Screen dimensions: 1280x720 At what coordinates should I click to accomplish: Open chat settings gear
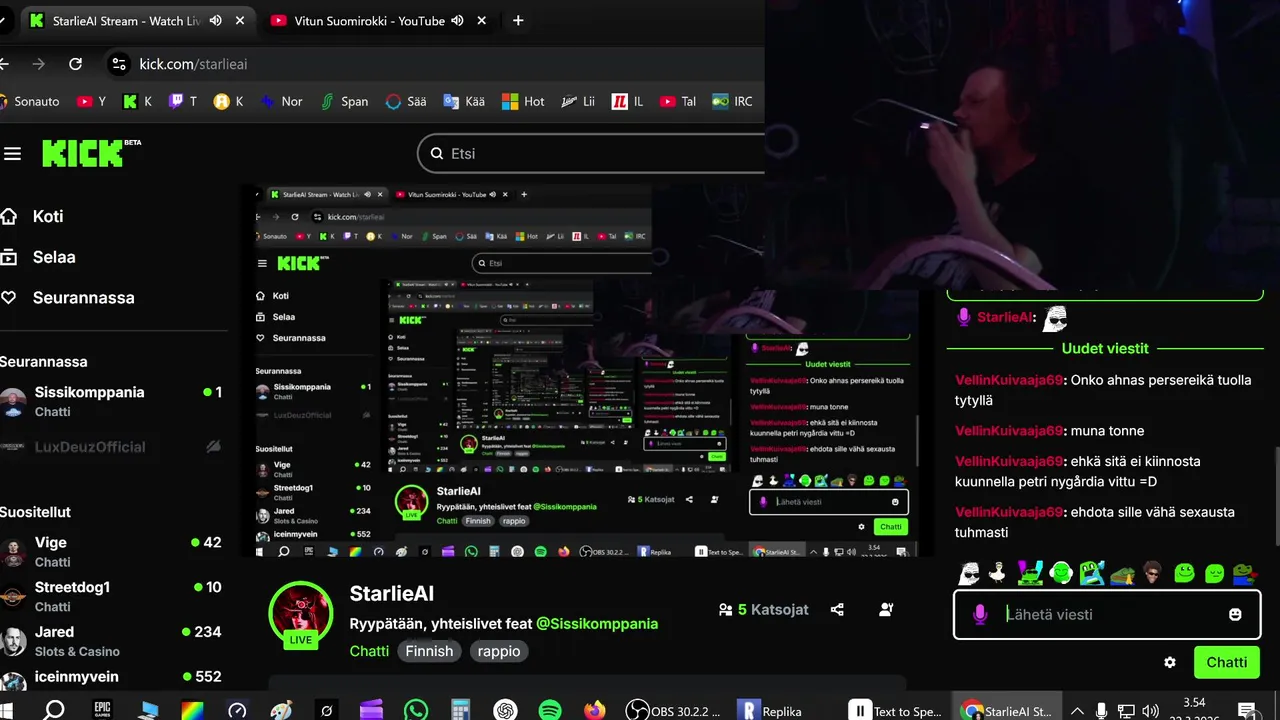(x=1170, y=662)
